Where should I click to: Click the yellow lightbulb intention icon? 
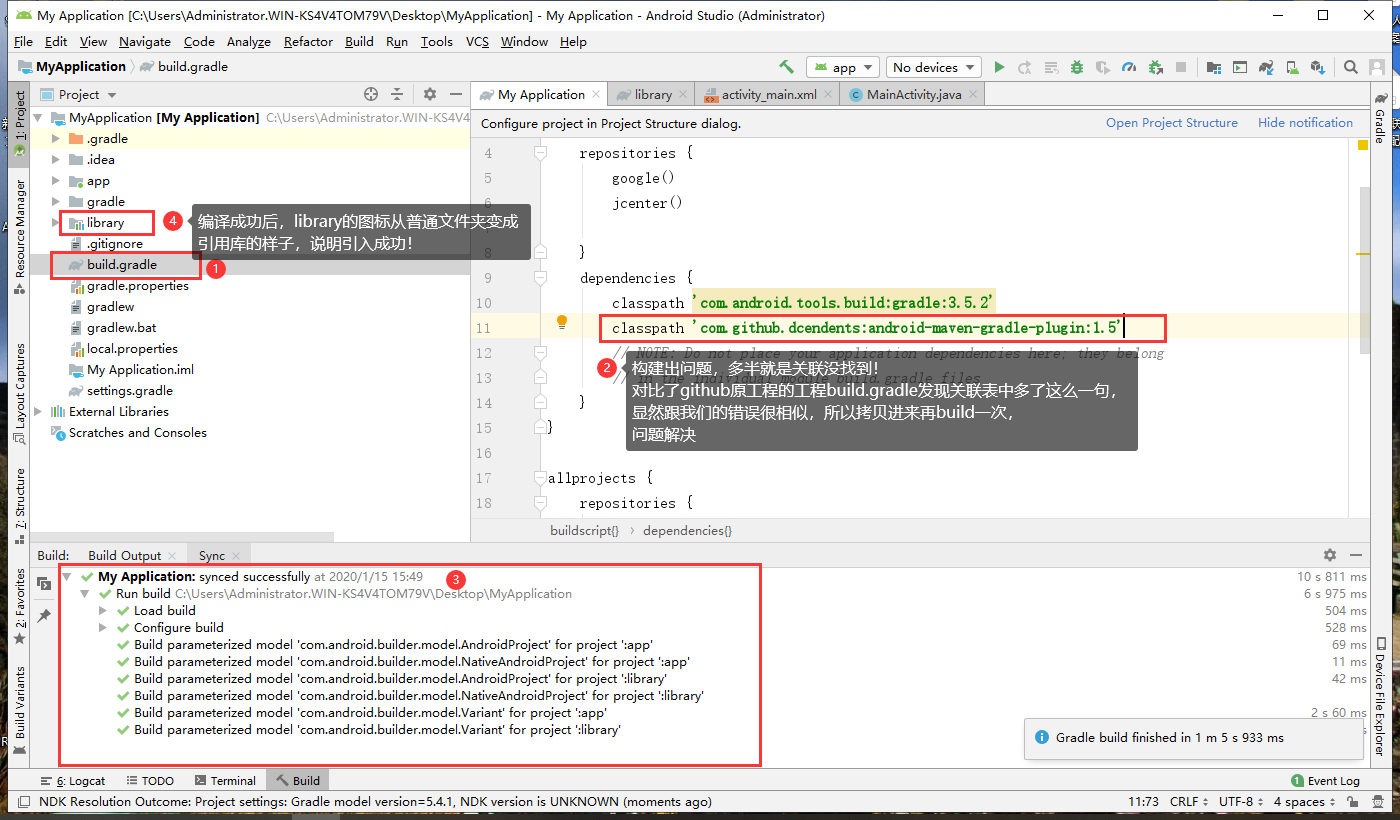pyautogui.click(x=562, y=322)
